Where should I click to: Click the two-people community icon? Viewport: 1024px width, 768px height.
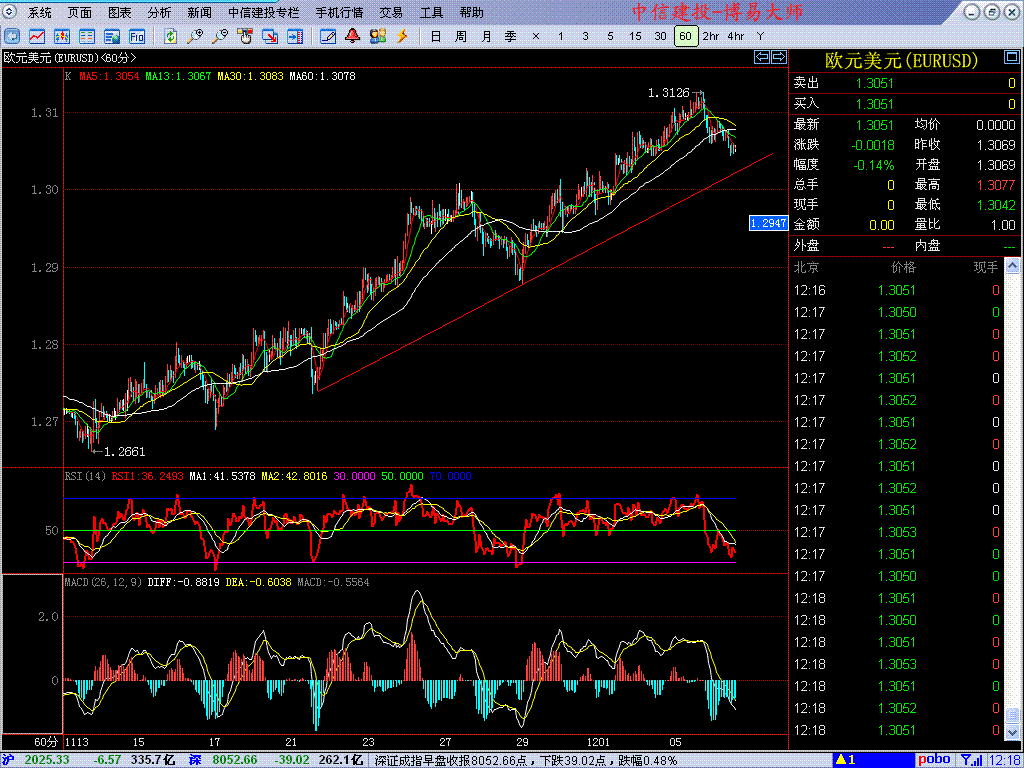click(377, 36)
